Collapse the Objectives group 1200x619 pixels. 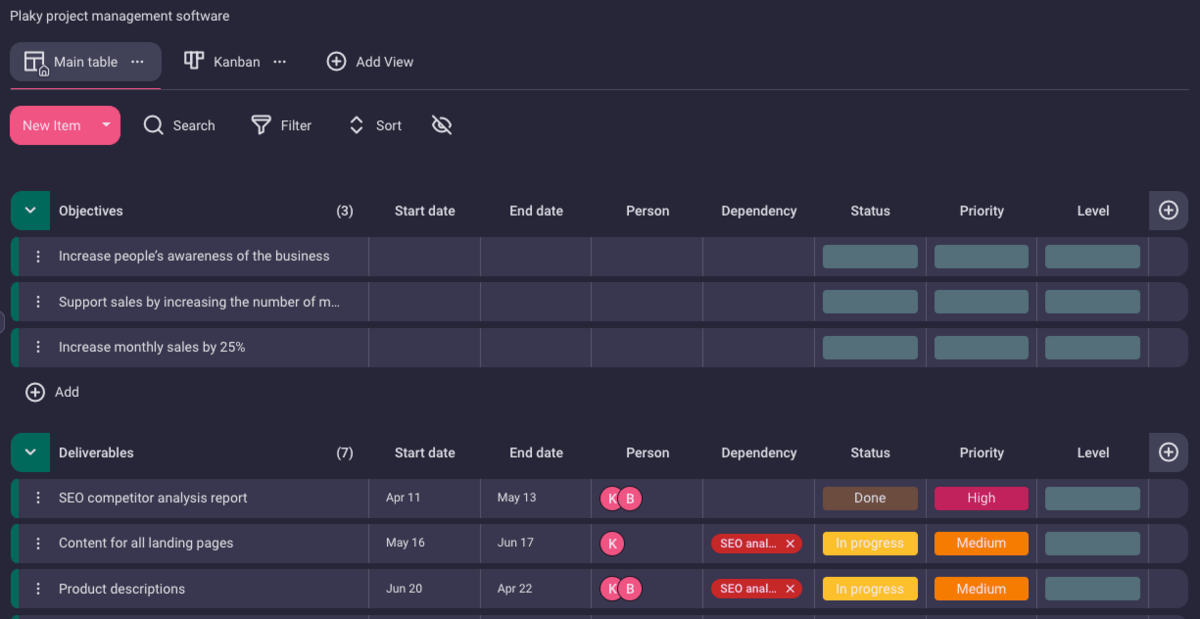point(30,211)
